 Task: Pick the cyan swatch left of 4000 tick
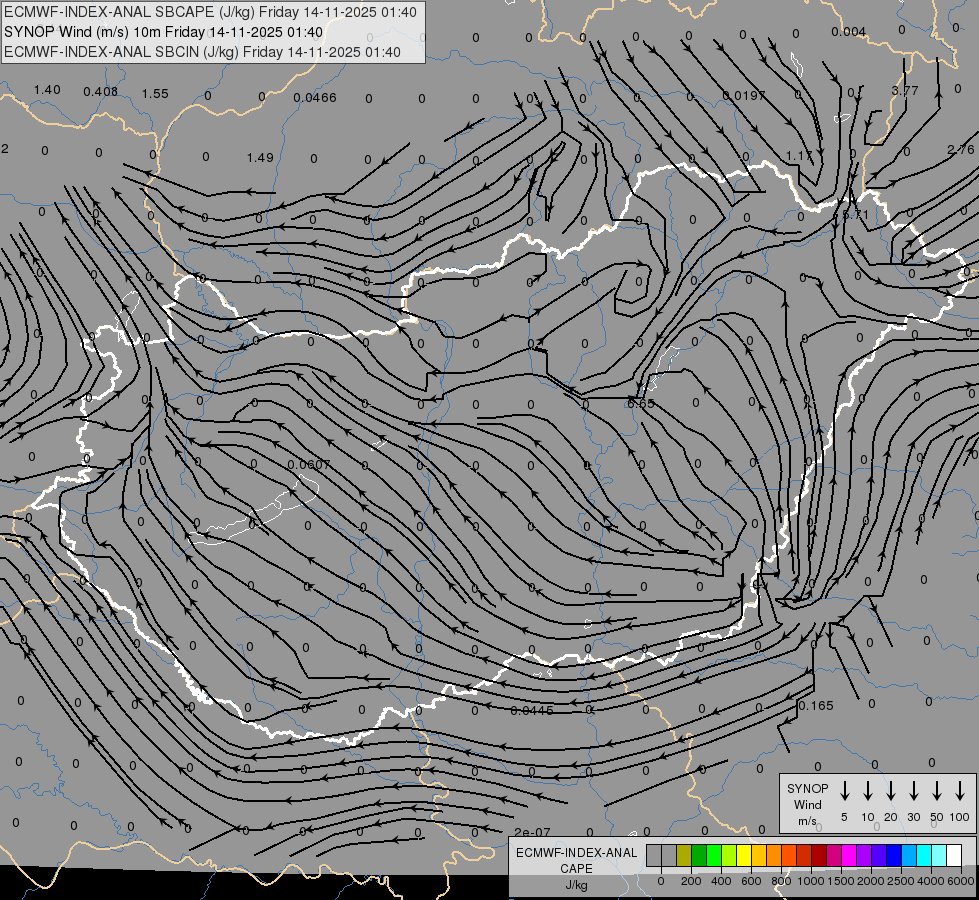[x=923, y=855]
